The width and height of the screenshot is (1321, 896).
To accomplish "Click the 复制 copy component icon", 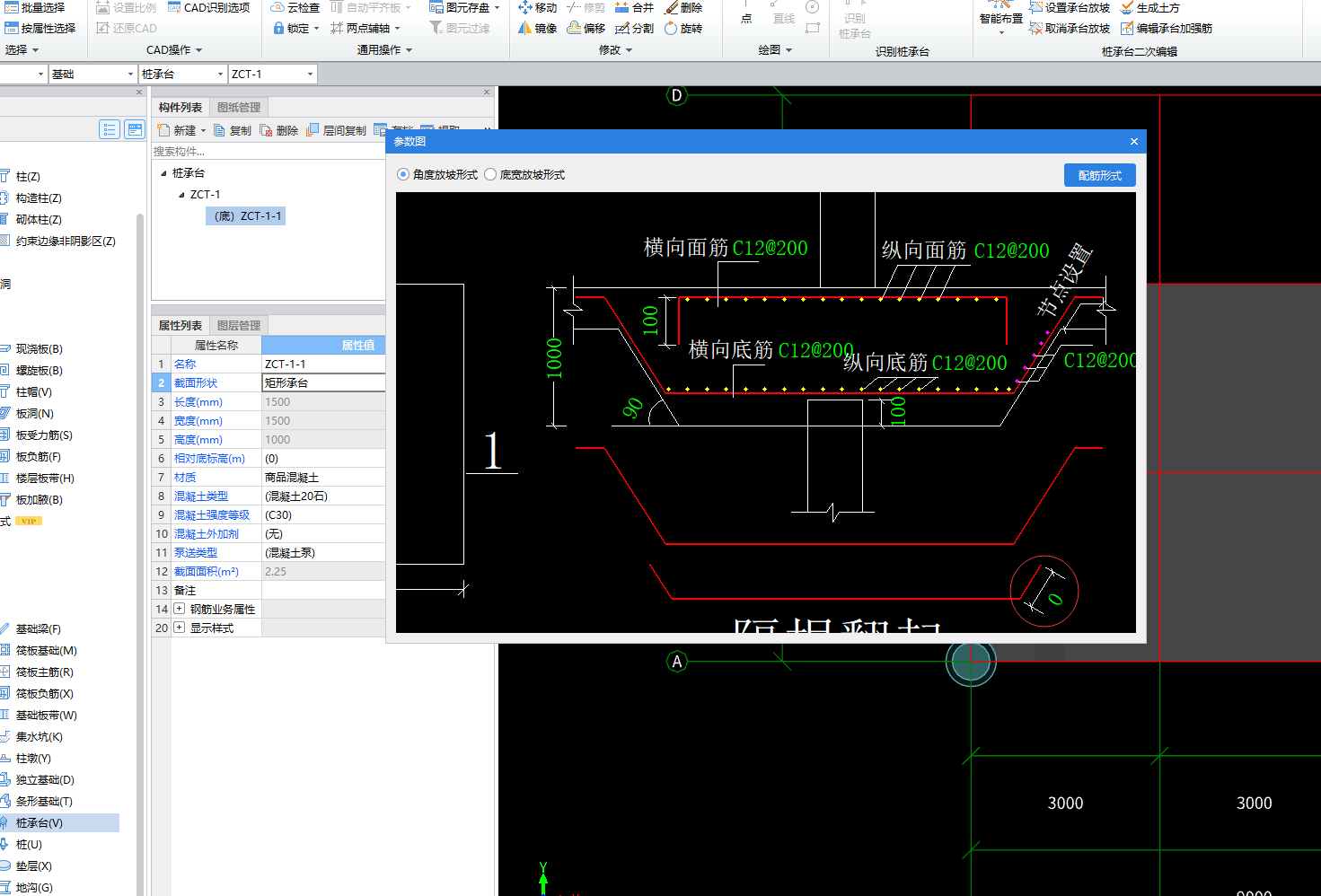I will pos(219,130).
